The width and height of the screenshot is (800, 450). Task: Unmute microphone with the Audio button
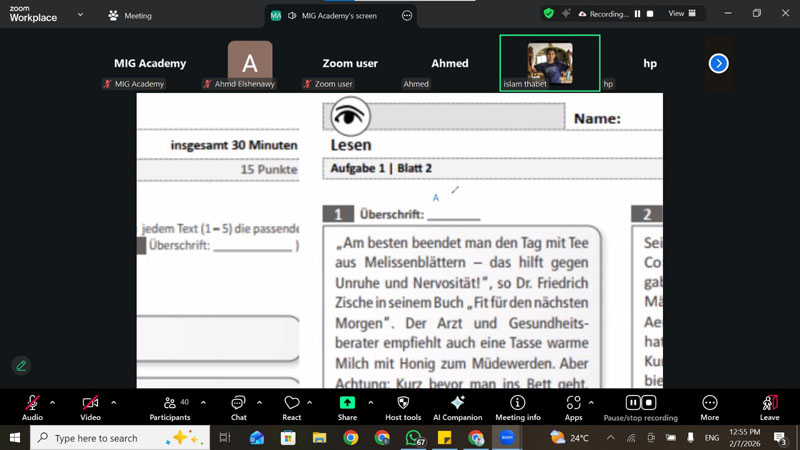(x=32, y=404)
